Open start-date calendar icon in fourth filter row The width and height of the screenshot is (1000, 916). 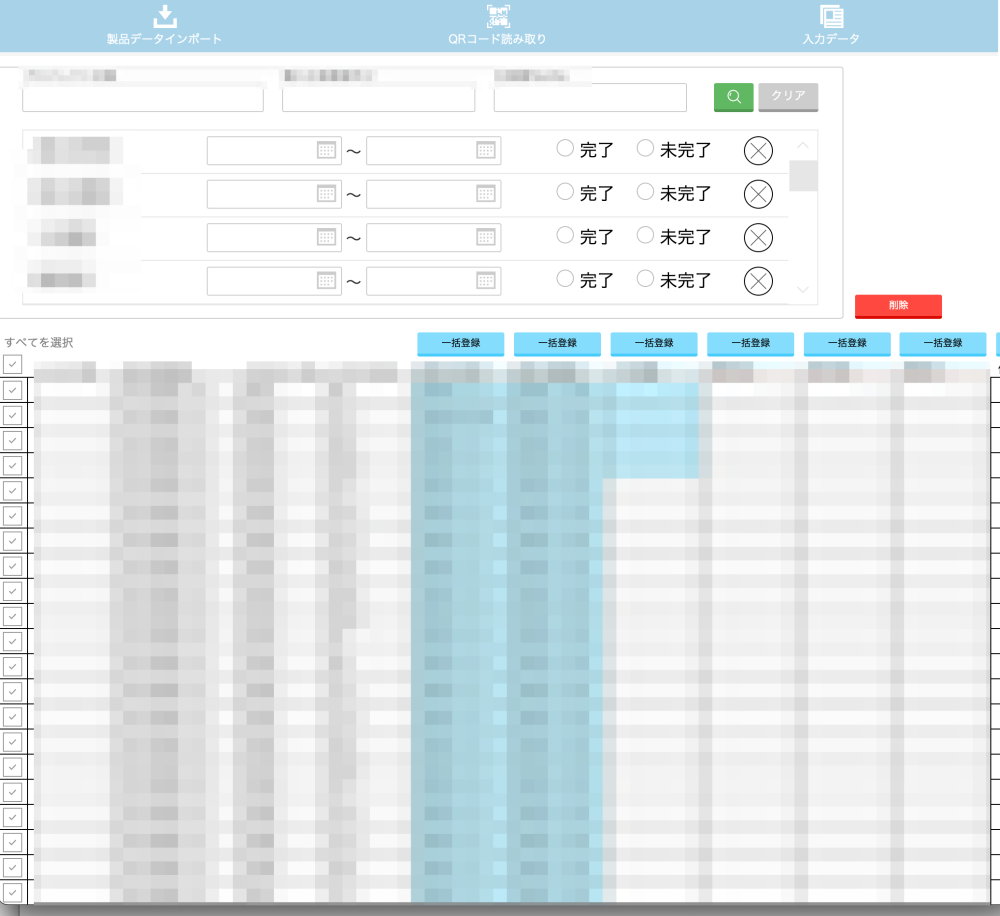point(326,281)
